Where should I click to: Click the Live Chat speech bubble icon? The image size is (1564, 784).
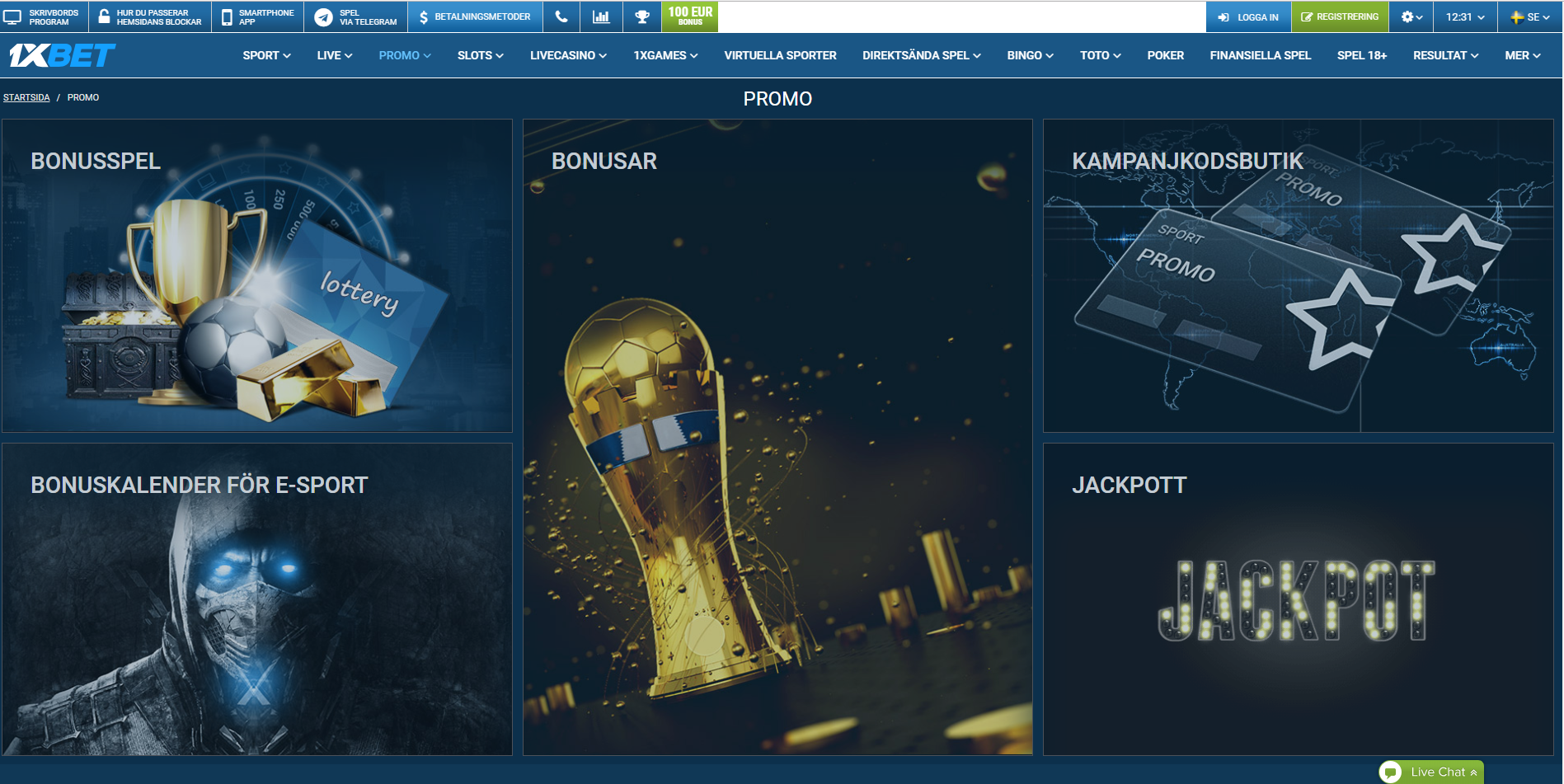point(1392,772)
